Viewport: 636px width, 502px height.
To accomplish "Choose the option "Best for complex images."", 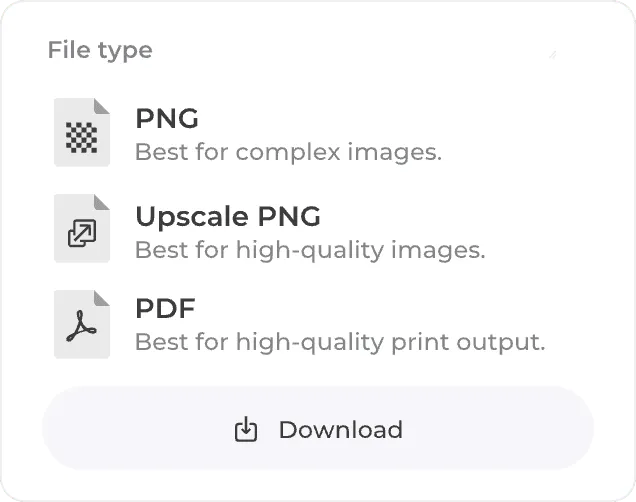I will (288, 152).
